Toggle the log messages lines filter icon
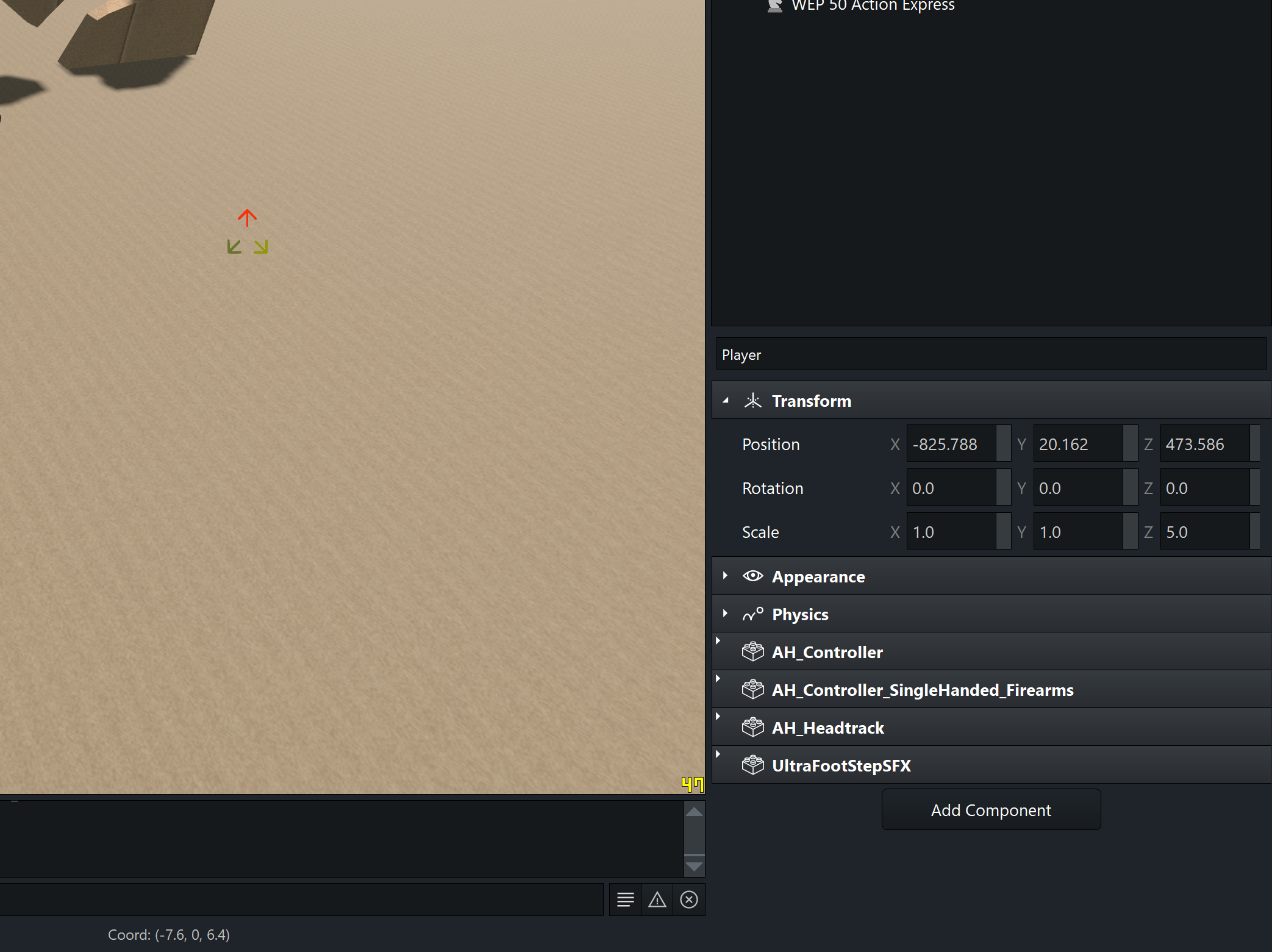This screenshot has width=1272, height=952. (x=626, y=900)
